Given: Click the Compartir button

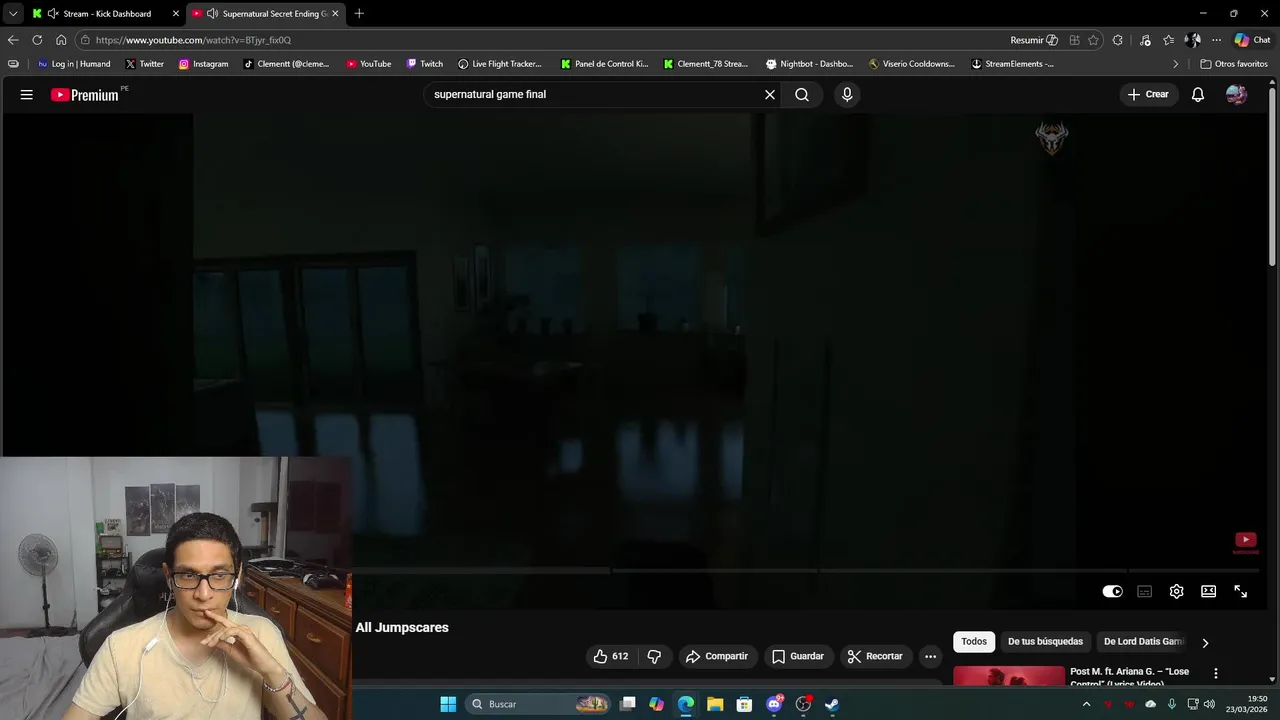Looking at the screenshot, I should [x=716, y=656].
